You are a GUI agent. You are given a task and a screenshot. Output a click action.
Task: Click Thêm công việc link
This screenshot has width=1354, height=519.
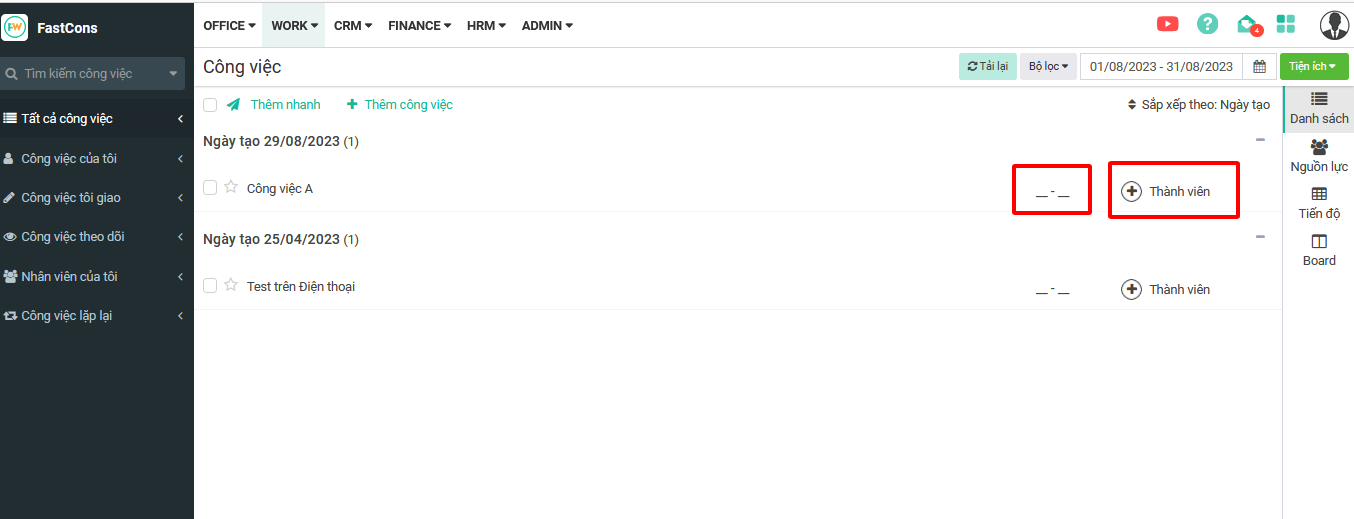click(399, 104)
